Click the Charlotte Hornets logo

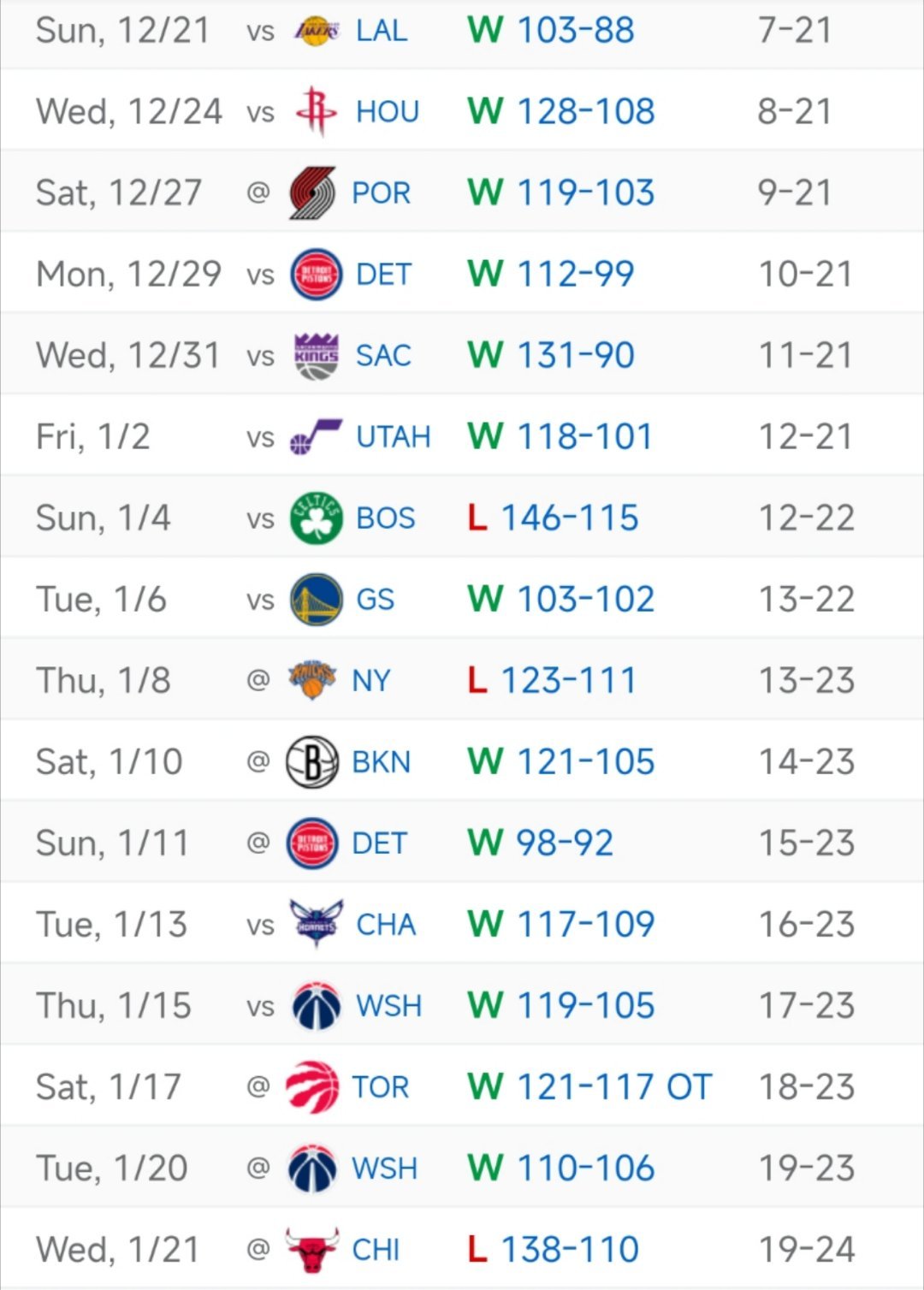click(316, 925)
